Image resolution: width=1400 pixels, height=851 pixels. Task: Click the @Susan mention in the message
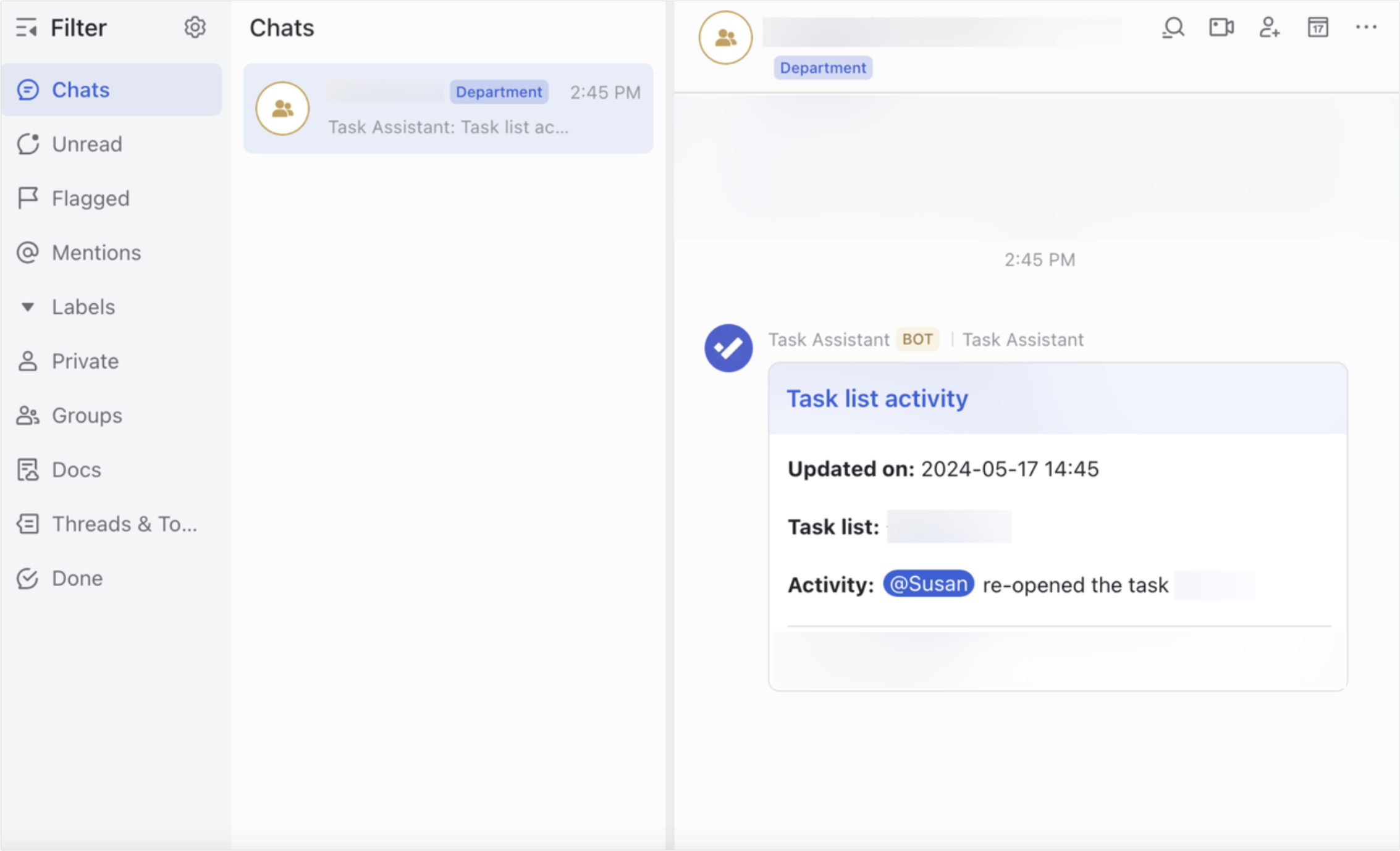pos(929,584)
